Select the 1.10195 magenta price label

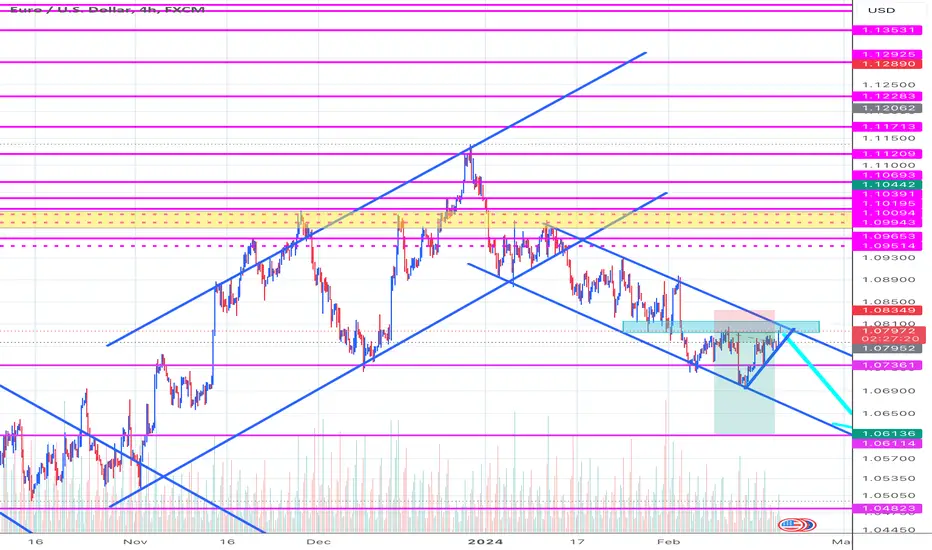point(887,203)
